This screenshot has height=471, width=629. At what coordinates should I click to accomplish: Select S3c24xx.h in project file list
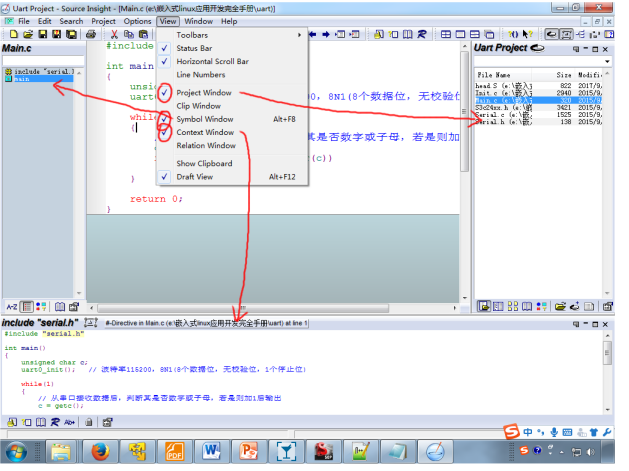pyautogui.click(x=538, y=108)
